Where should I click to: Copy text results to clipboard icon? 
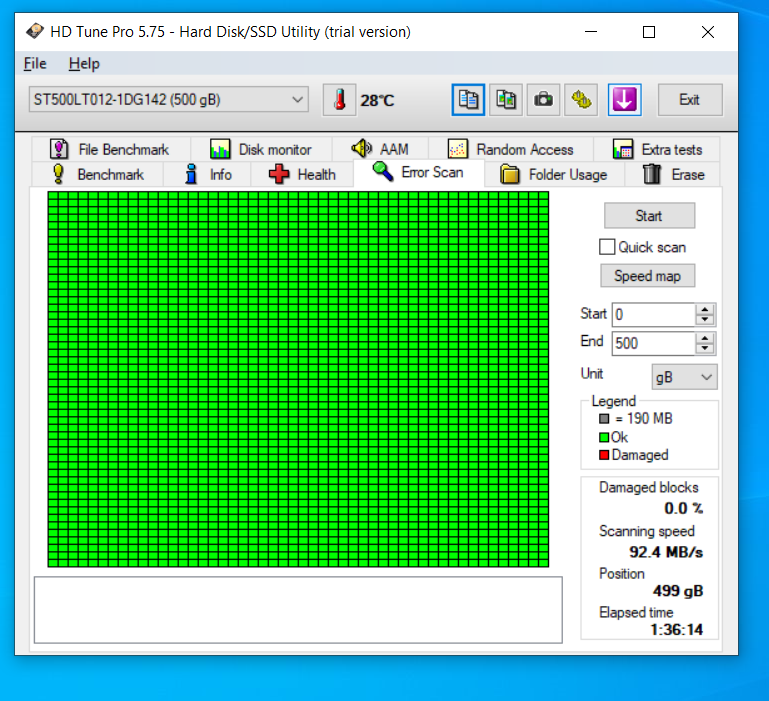(x=468, y=100)
